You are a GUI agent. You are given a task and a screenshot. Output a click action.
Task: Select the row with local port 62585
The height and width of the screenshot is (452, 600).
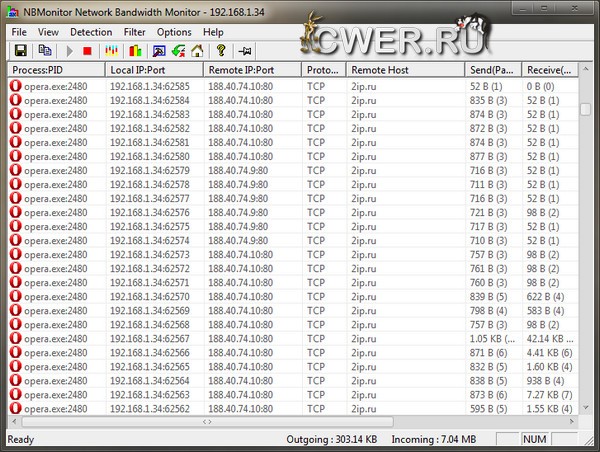[x=150, y=86]
